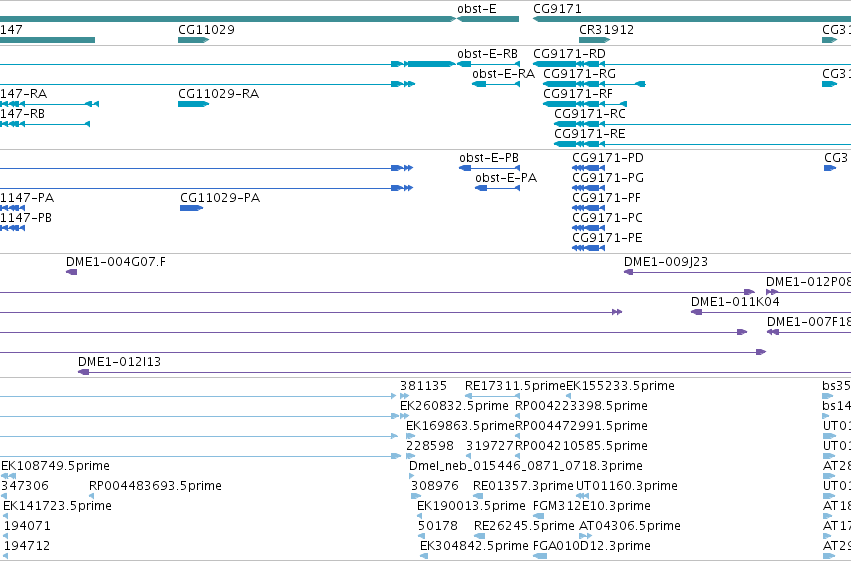Select the CG9171 gene label
This screenshot has height=561, width=851.
(x=557, y=9)
